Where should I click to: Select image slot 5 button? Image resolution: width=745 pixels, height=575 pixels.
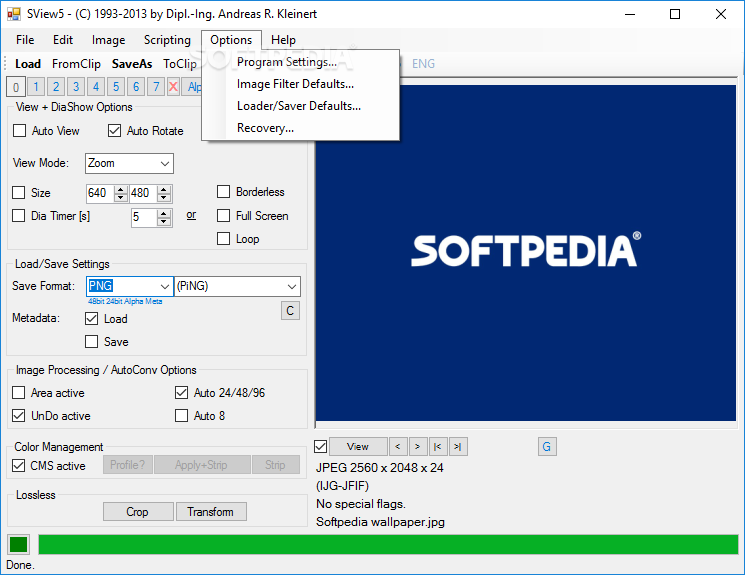coord(116,87)
